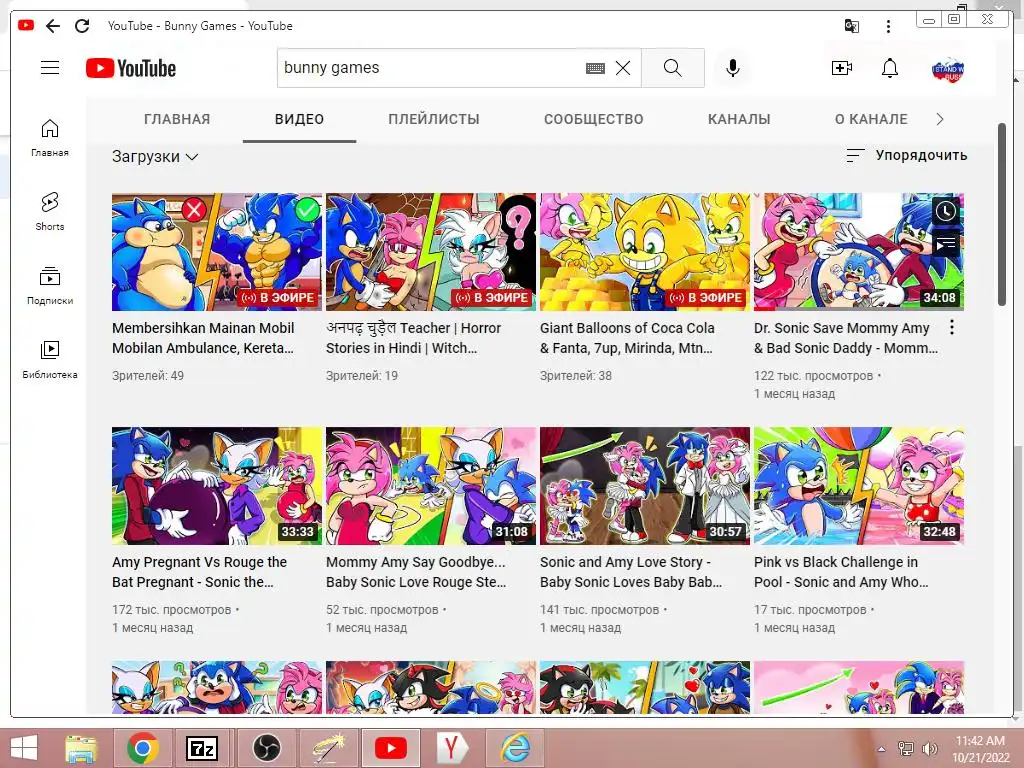Open Mommy Amy Say Goodbye title
This screenshot has height=768, width=1024.
click(x=416, y=572)
